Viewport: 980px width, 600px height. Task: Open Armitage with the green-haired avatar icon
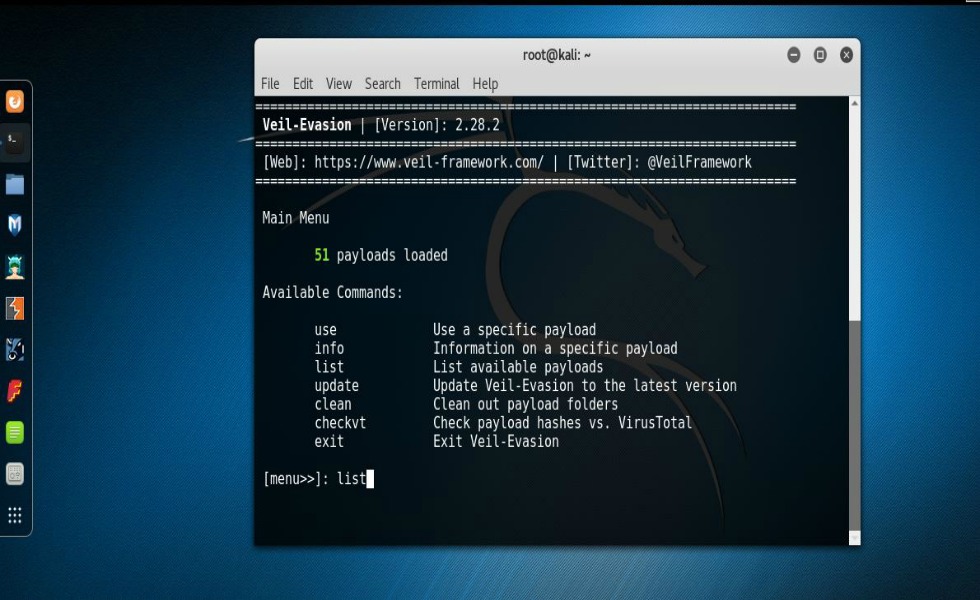[x=15, y=267]
